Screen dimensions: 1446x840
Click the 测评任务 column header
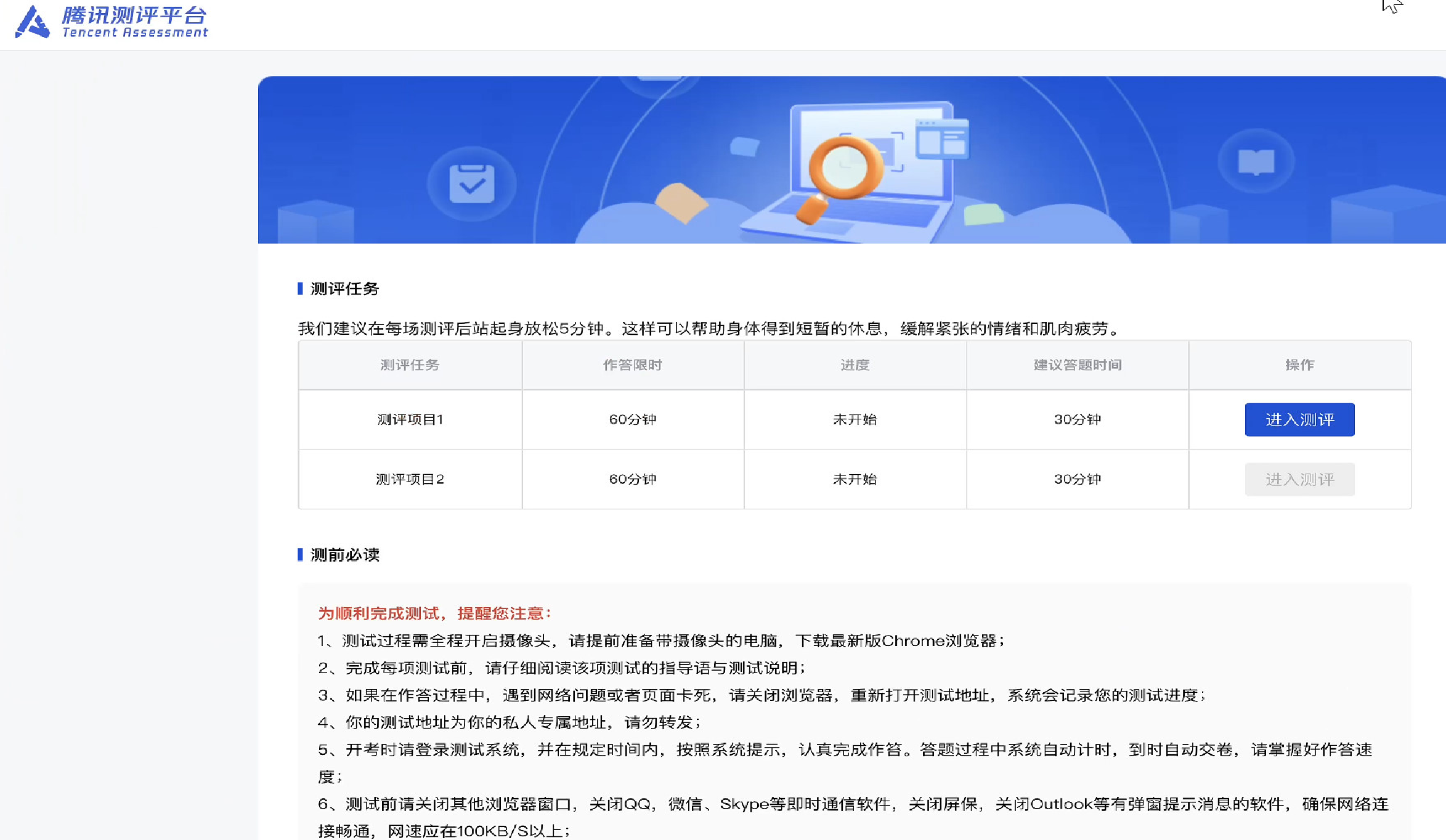[410, 365]
